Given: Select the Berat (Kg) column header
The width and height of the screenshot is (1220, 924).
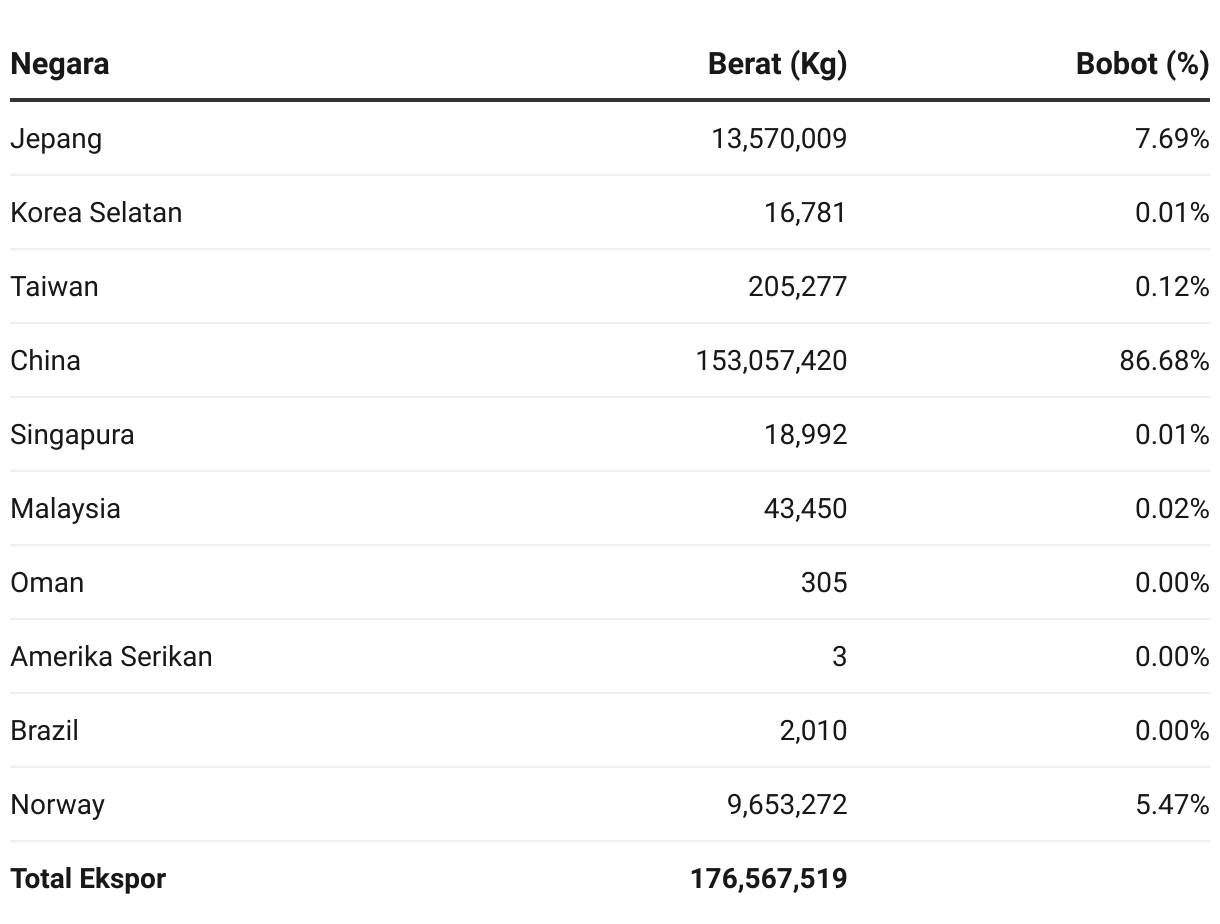Looking at the screenshot, I should click(x=777, y=64).
